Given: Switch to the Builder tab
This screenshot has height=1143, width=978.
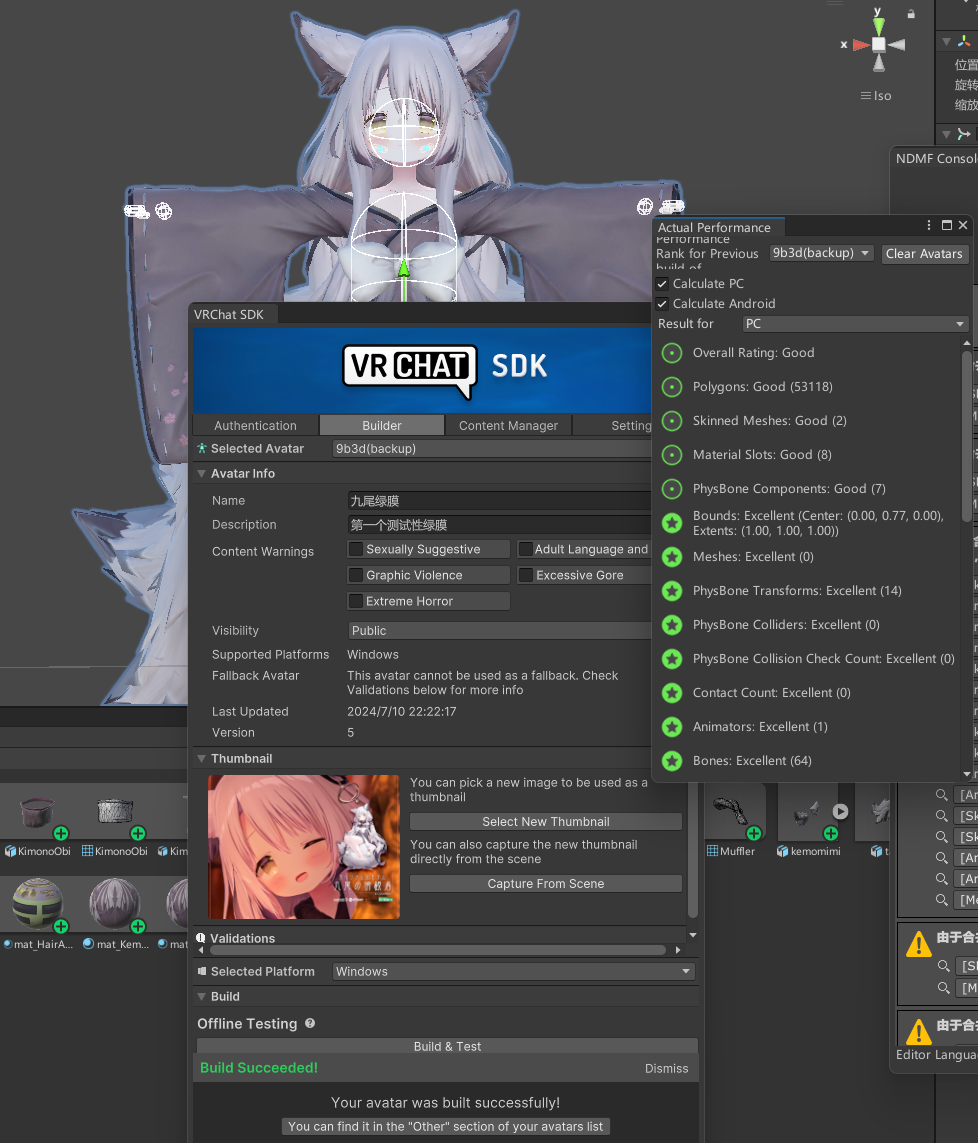Looking at the screenshot, I should [x=382, y=425].
